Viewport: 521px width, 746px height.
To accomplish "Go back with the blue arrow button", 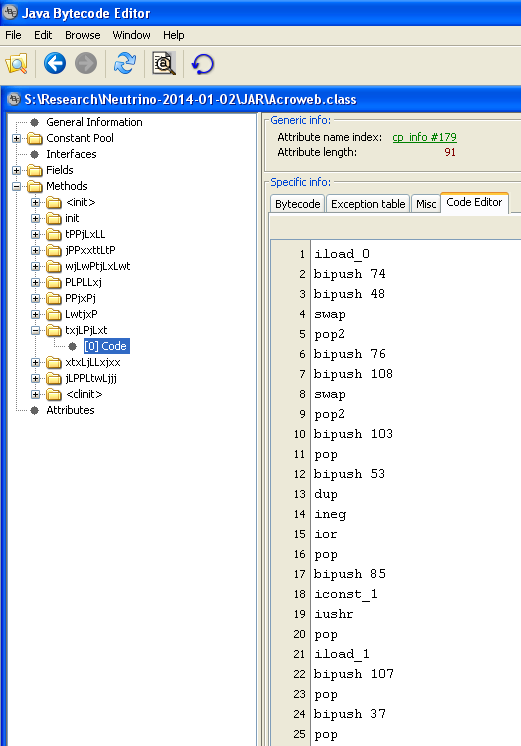I will click(55, 63).
